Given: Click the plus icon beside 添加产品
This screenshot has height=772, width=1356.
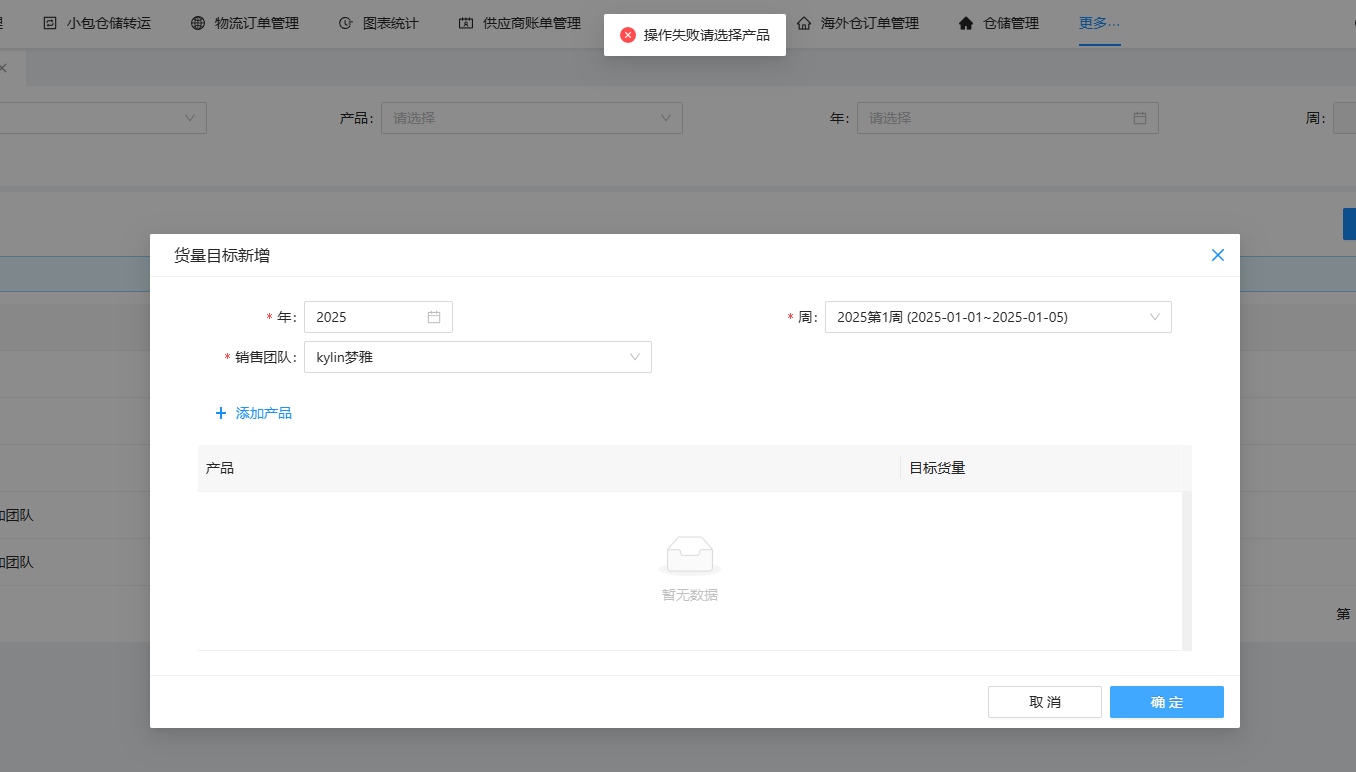Looking at the screenshot, I should [x=221, y=413].
